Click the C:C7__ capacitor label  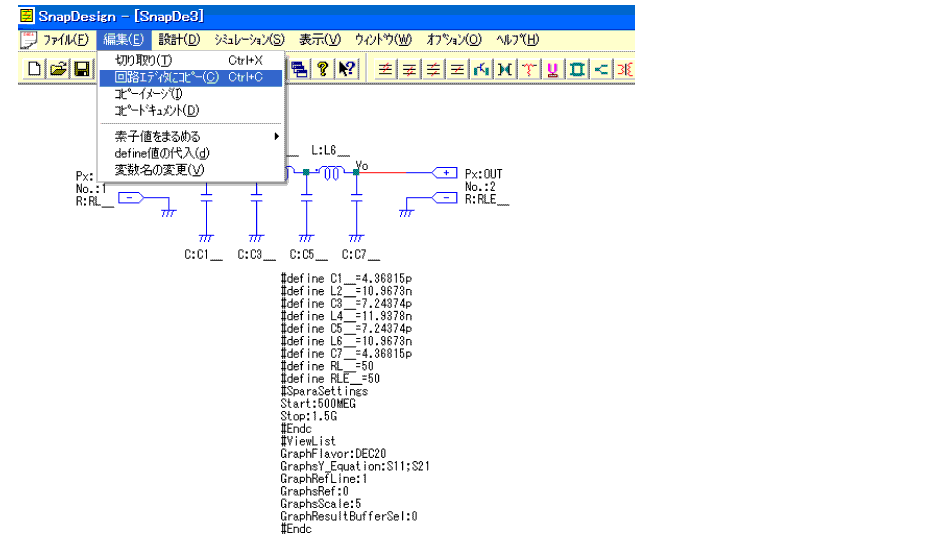coord(360,254)
